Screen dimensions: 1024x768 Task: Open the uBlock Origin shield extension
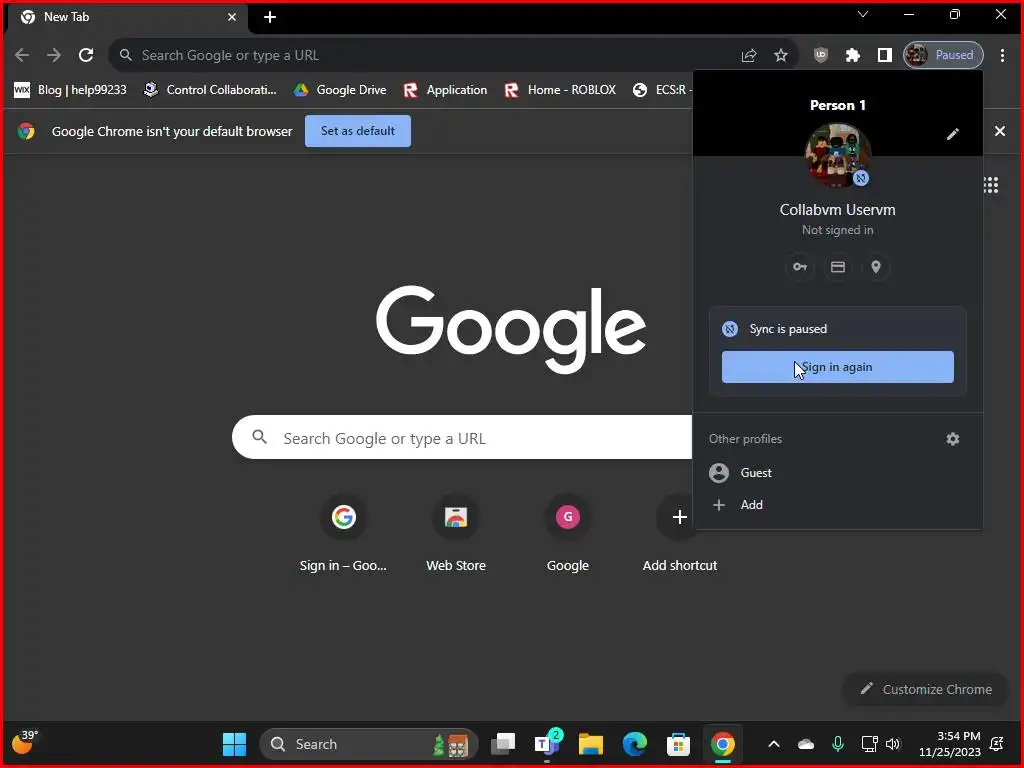coord(821,56)
